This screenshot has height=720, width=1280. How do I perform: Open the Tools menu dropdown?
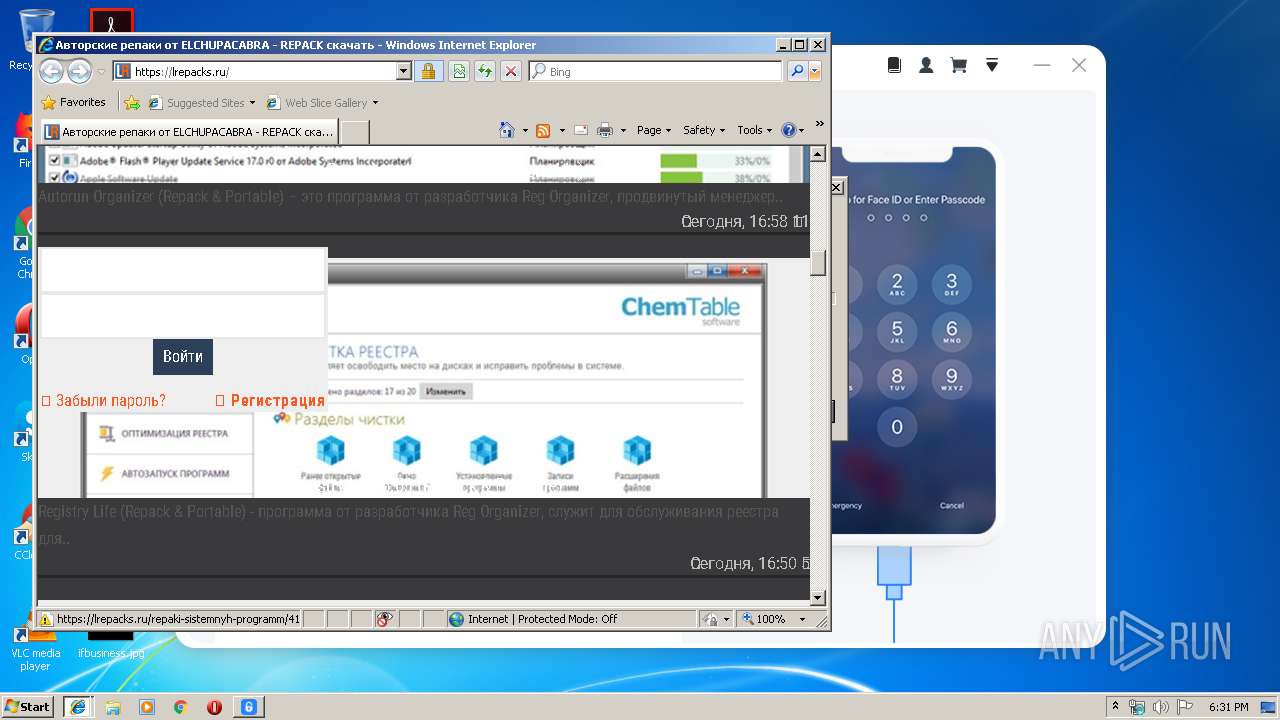pyautogui.click(x=755, y=130)
